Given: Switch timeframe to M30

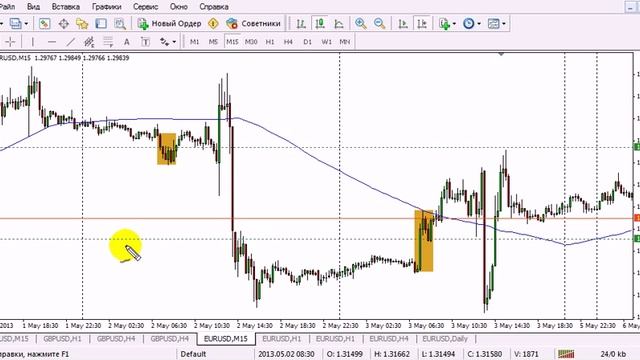Looking at the screenshot, I should [x=251, y=42].
